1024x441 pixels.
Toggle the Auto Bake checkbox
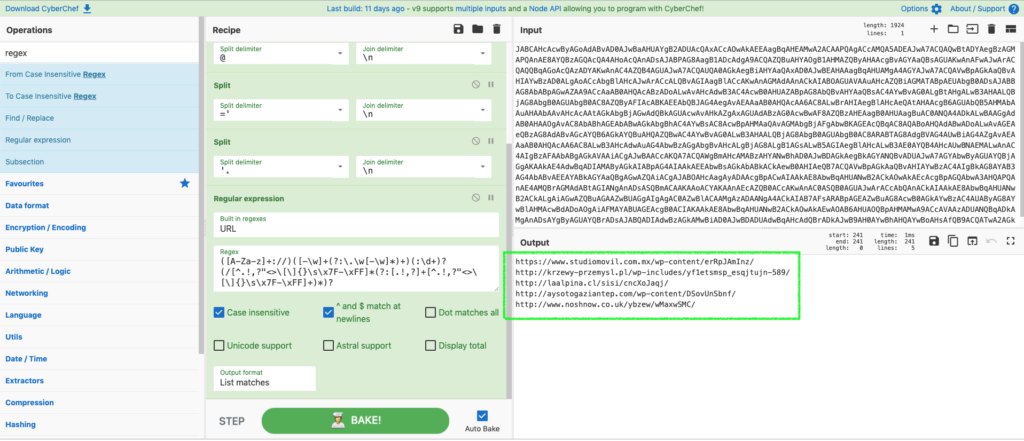pos(483,414)
